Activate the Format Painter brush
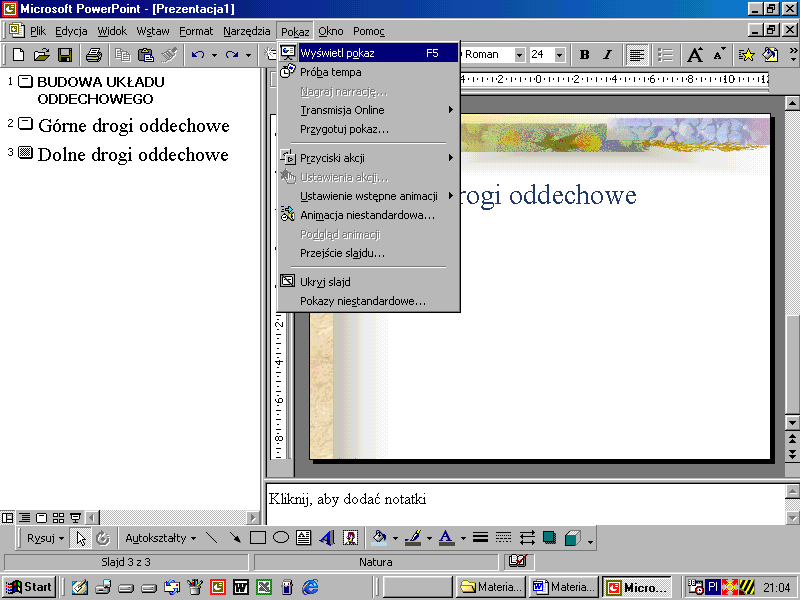Viewport: 800px width, 600px height. point(169,55)
